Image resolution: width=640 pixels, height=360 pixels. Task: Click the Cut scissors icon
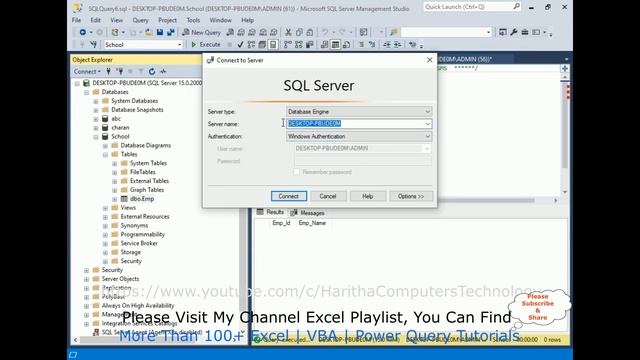[x=288, y=32]
